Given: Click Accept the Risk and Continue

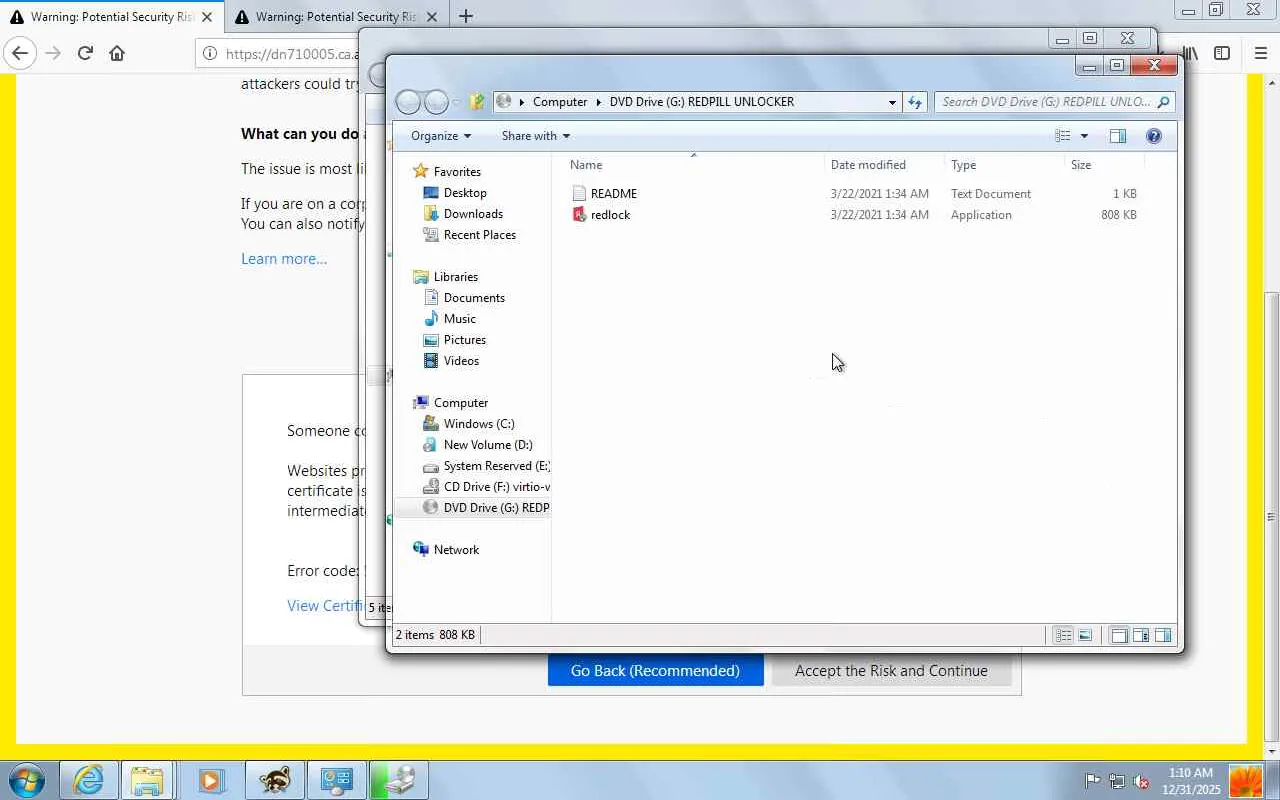Looking at the screenshot, I should click(x=891, y=671).
